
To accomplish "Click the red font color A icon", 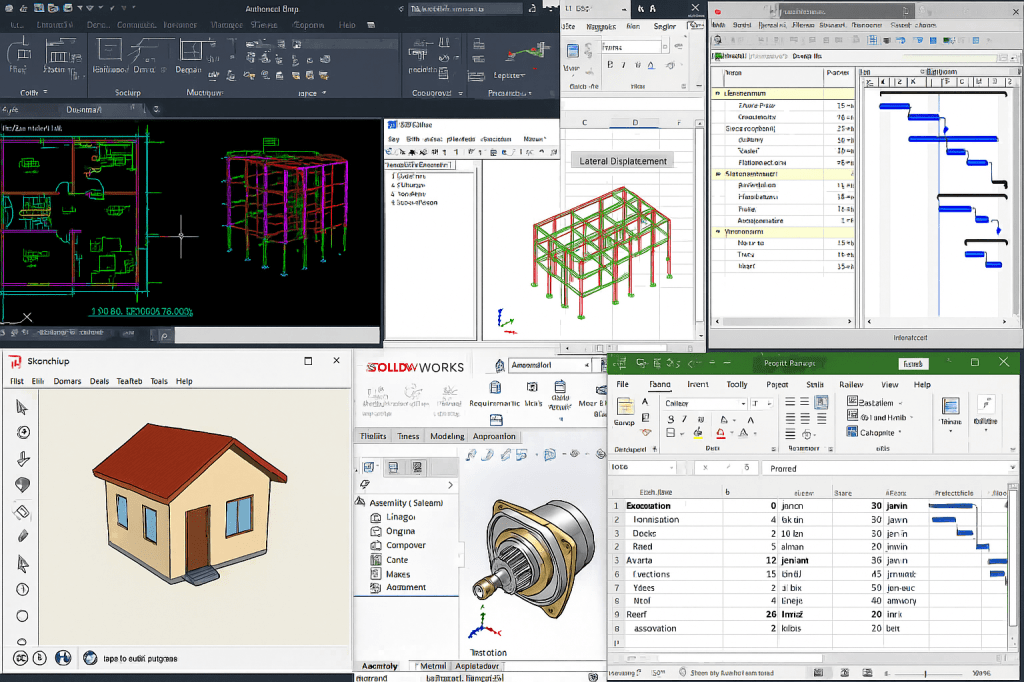I will click(721, 434).
